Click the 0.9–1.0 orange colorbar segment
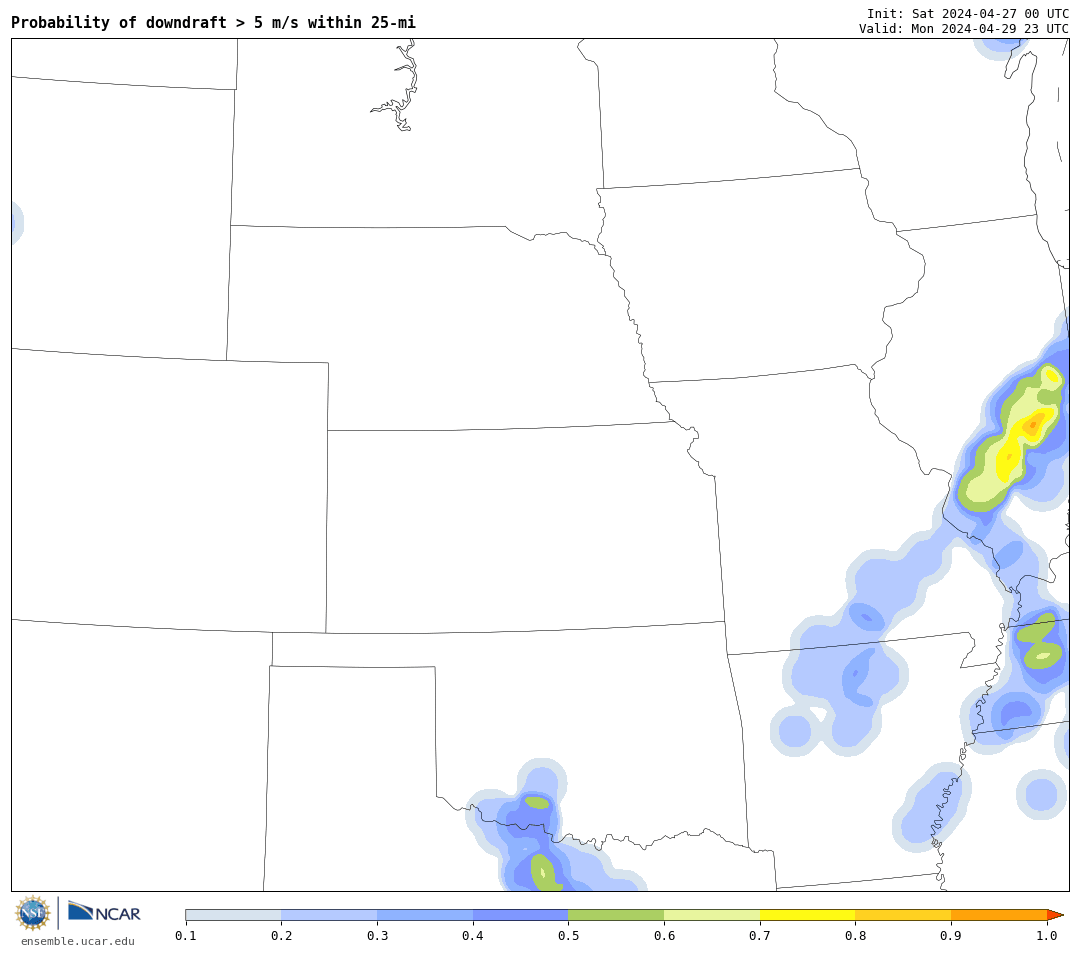This screenshot has width=1080, height=954. [x=999, y=915]
